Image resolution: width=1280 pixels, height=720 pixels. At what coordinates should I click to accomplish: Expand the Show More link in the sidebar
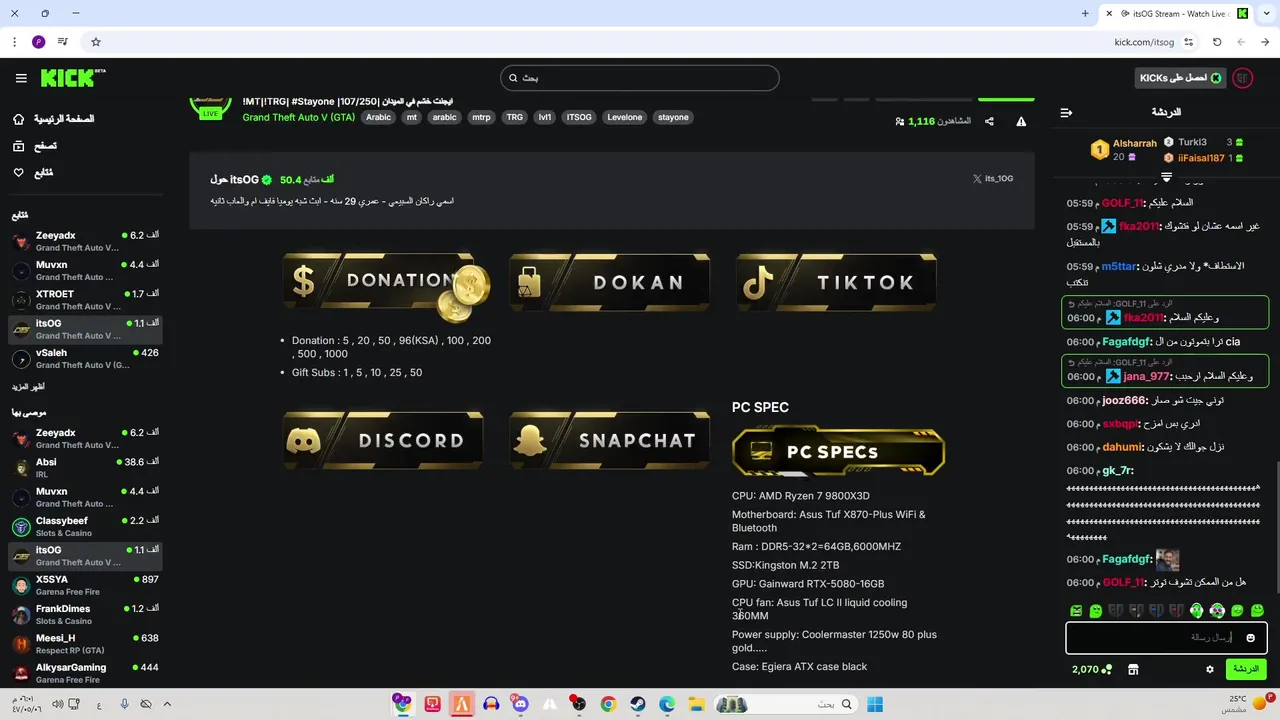(28, 387)
